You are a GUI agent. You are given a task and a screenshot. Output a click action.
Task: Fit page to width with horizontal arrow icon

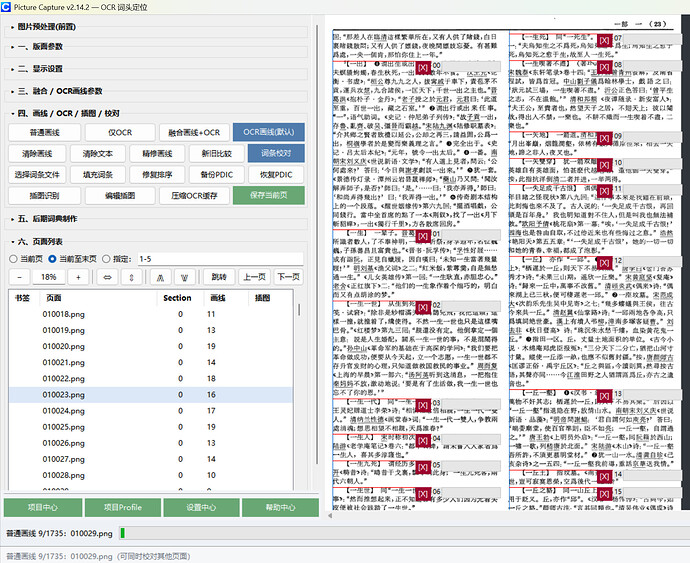(x=107, y=277)
